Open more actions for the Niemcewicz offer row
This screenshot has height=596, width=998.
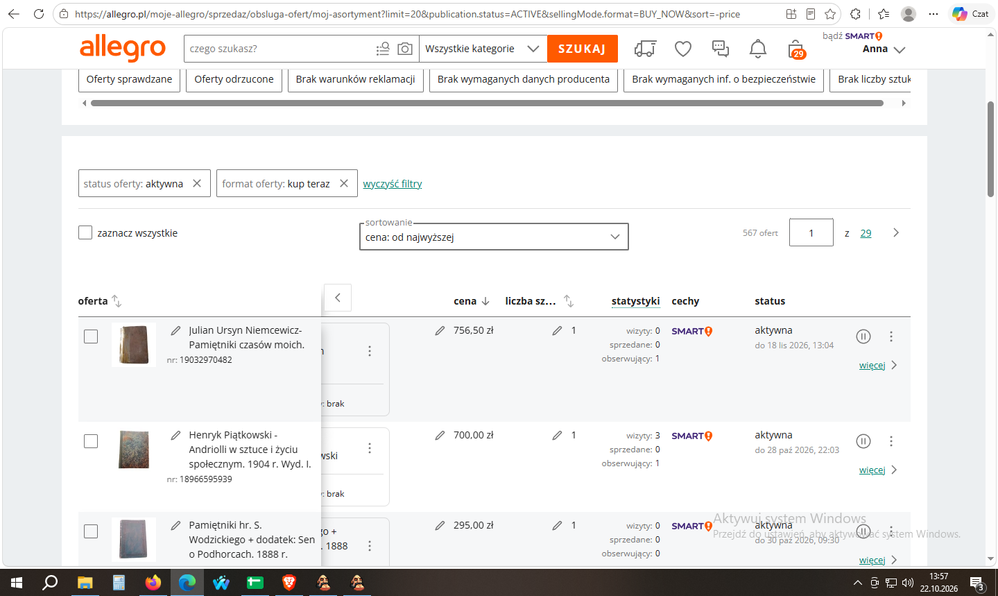pos(891,336)
